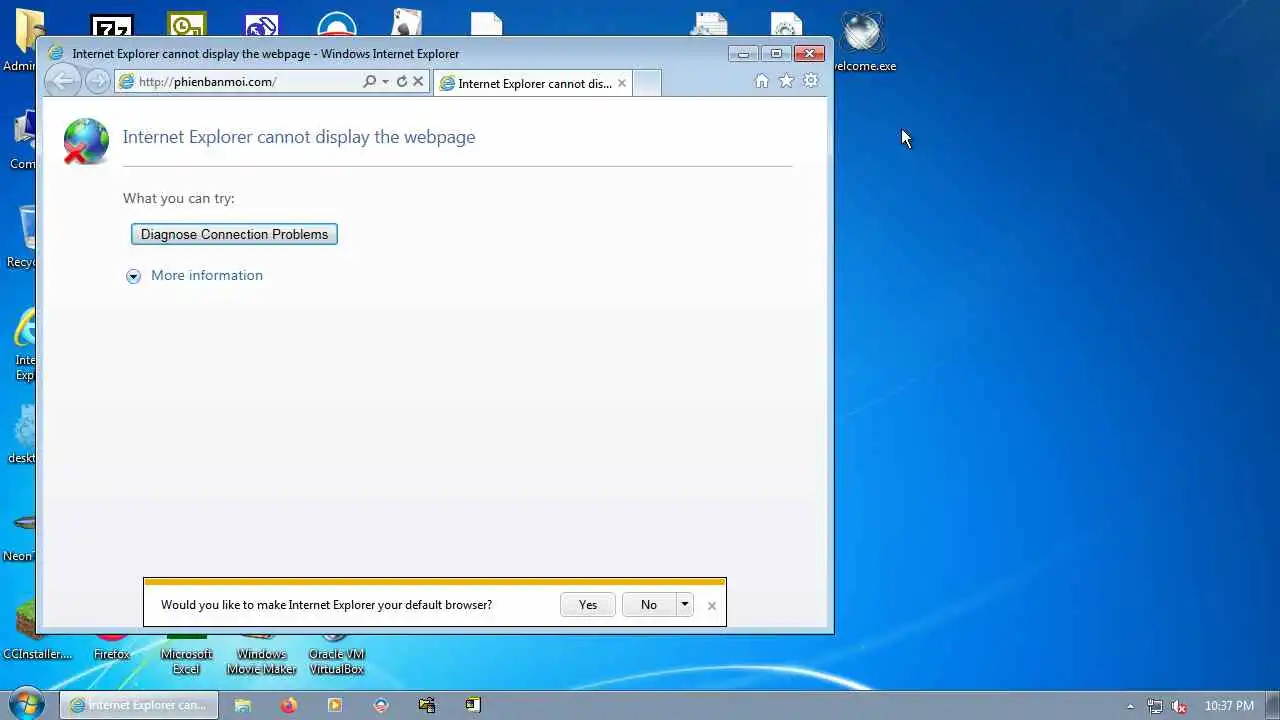Viewport: 1280px width, 720px height.
Task: Select the welcome.exe desktop icon
Action: click(x=862, y=42)
